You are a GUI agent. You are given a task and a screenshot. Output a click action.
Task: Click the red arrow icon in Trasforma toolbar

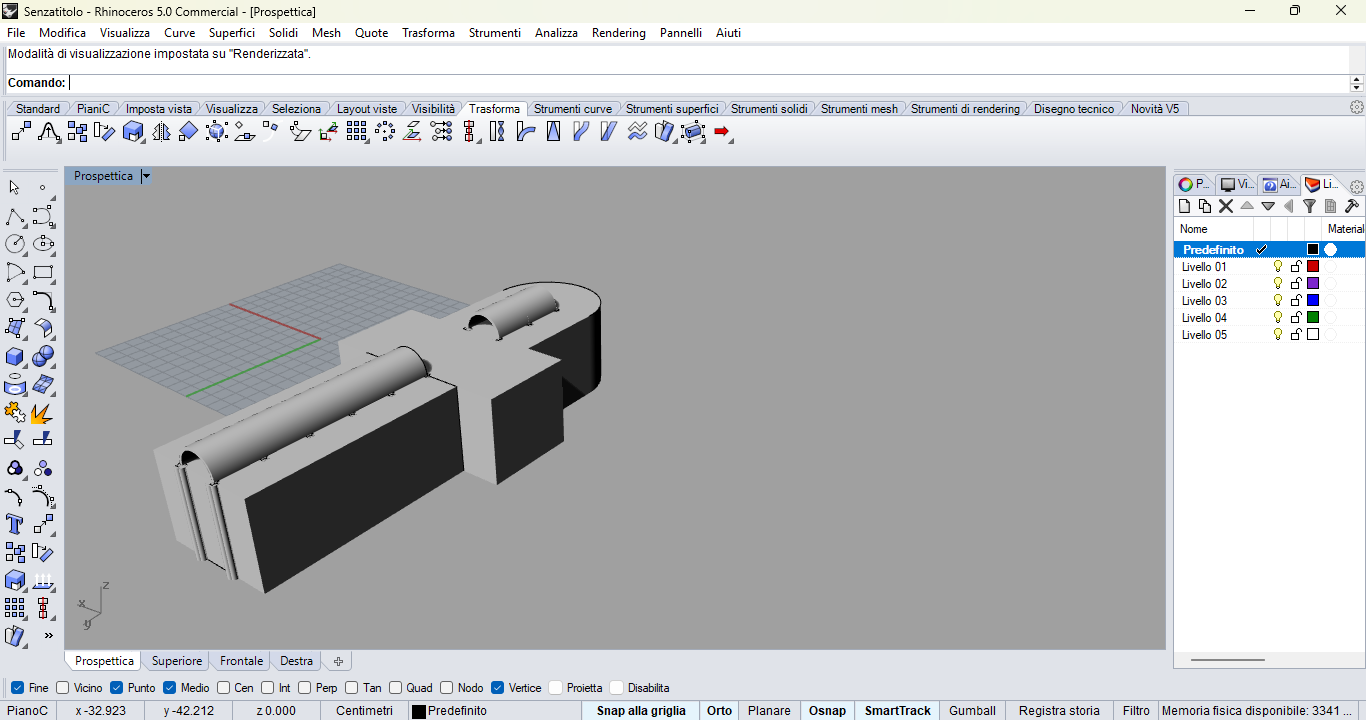coord(722,131)
